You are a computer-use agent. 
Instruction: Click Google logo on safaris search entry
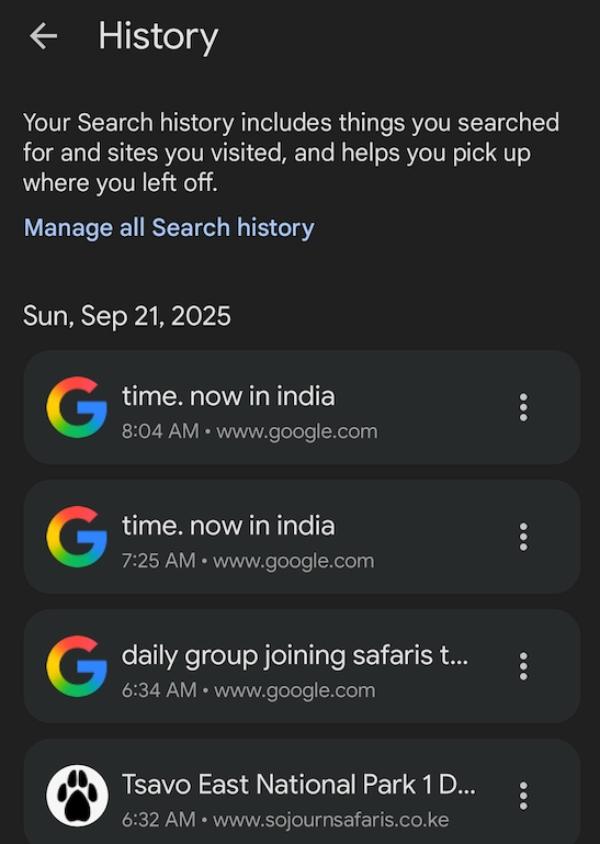(x=76, y=667)
